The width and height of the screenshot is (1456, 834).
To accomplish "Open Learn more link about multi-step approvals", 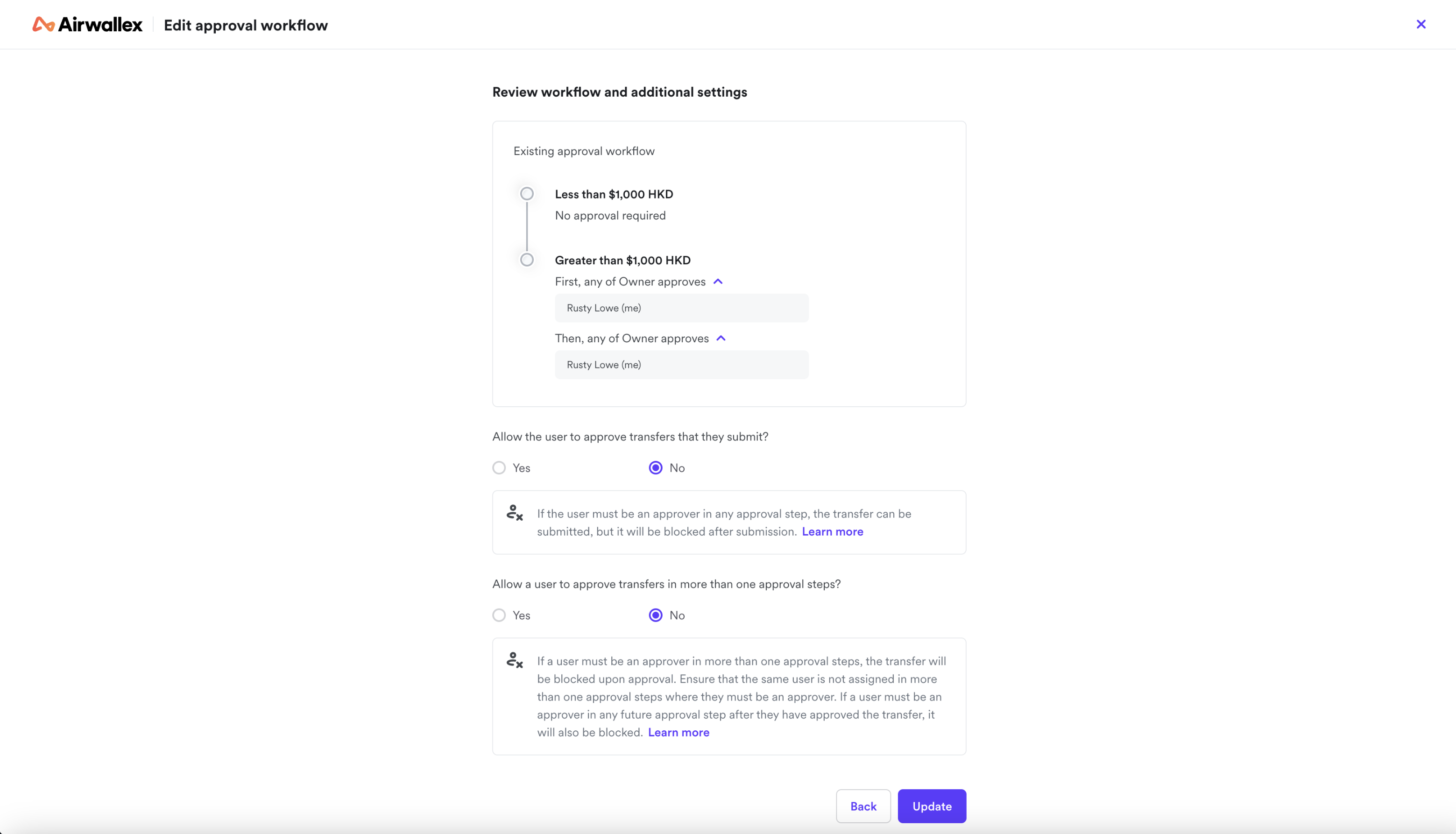I will tap(678, 733).
